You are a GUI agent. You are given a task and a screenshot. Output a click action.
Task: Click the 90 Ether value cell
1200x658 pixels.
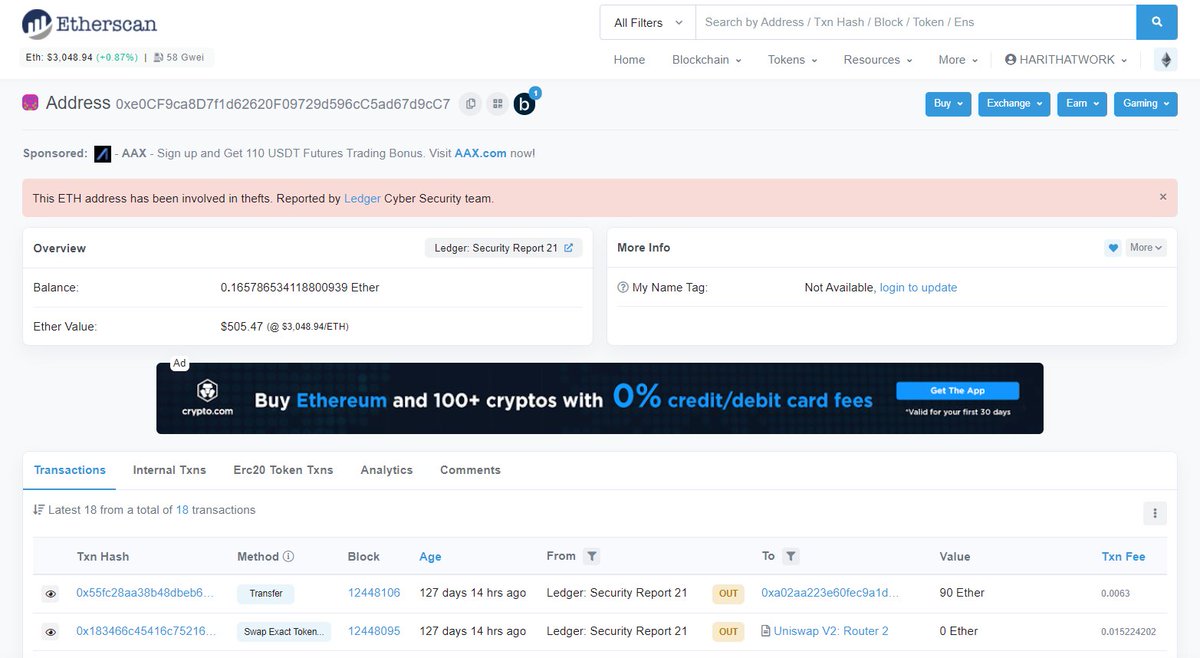click(962, 593)
